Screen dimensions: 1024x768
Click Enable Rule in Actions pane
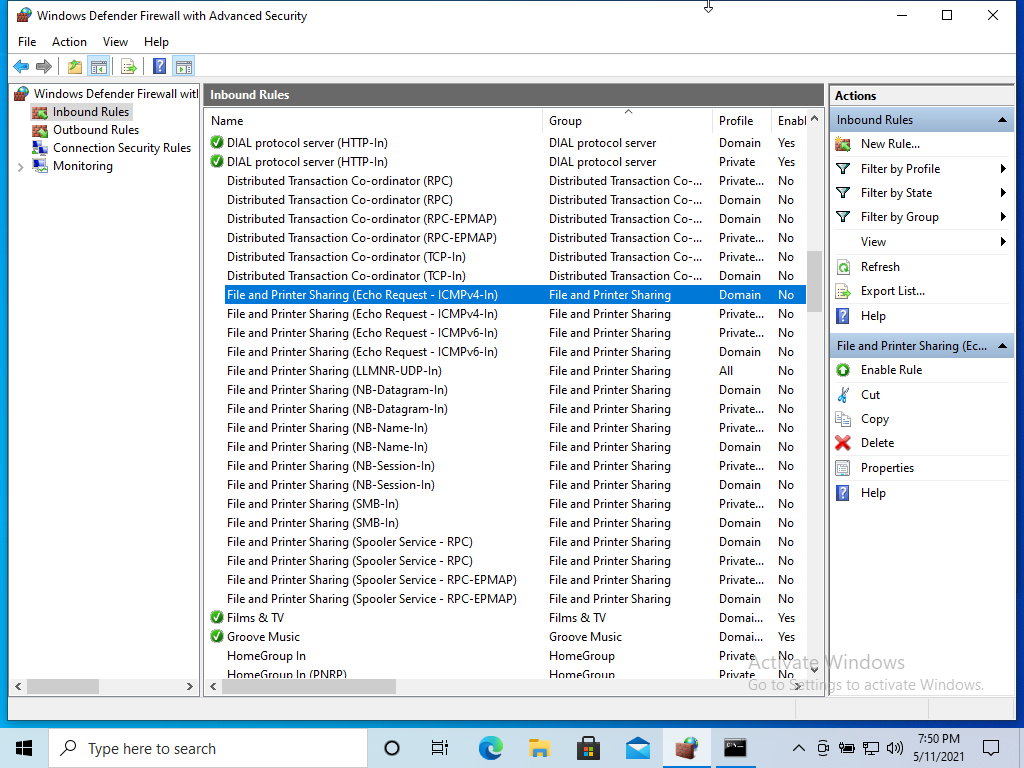click(x=891, y=370)
